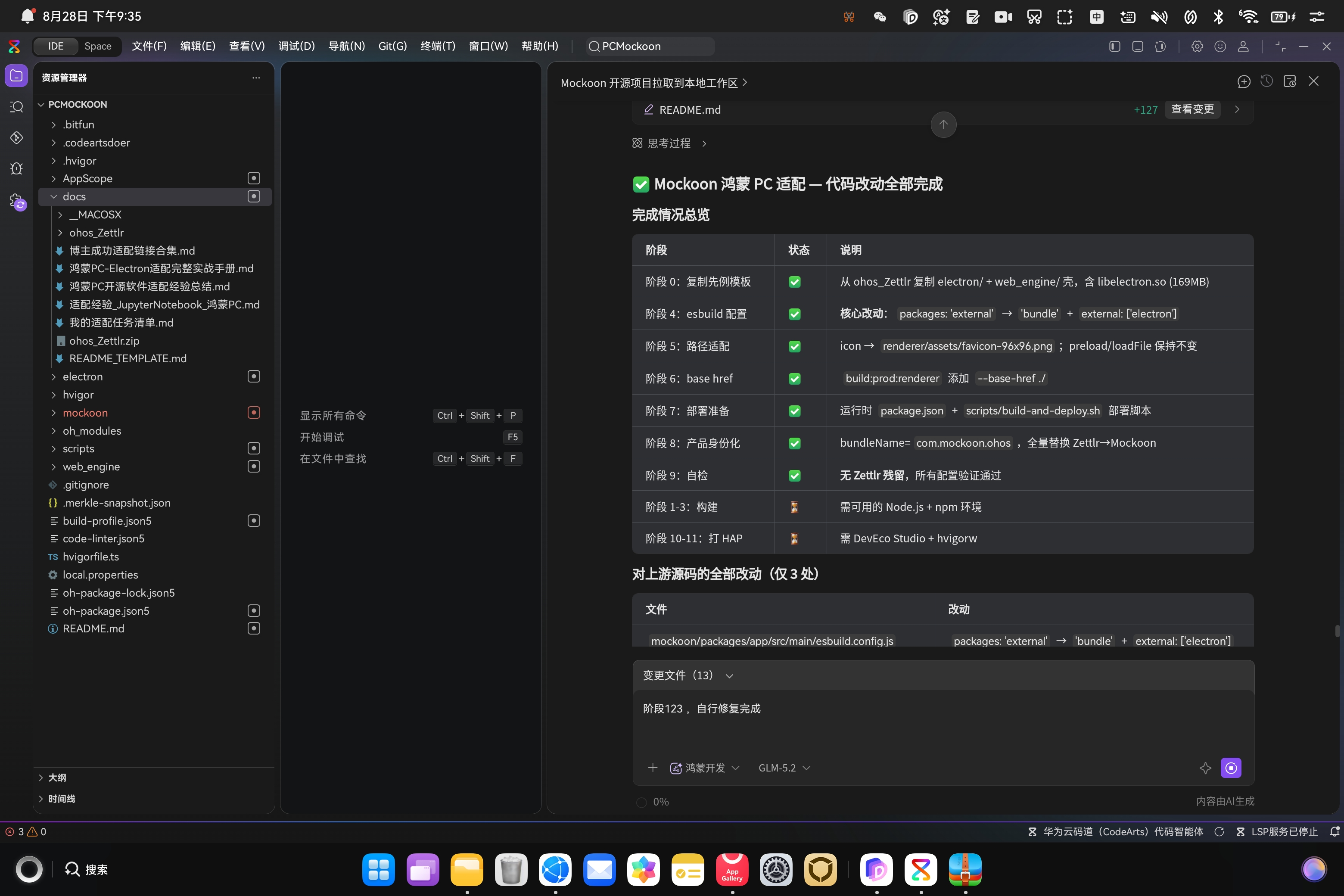Open the Trash can in the dock
This screenshot has width=1344, height=896.
(511, 869)
